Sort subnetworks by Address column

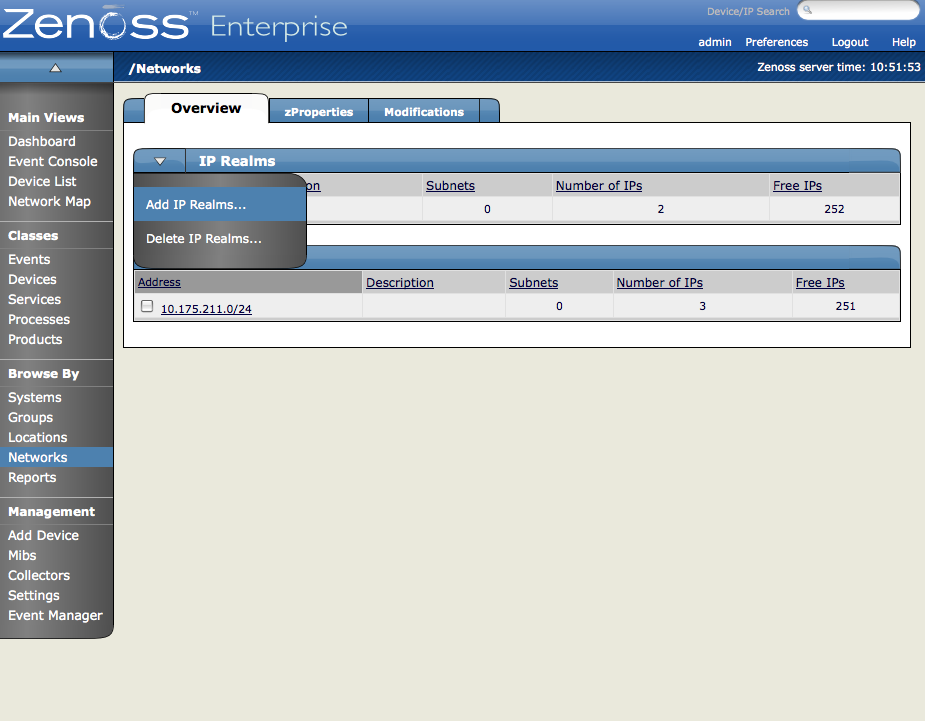[x=159, y=282]
